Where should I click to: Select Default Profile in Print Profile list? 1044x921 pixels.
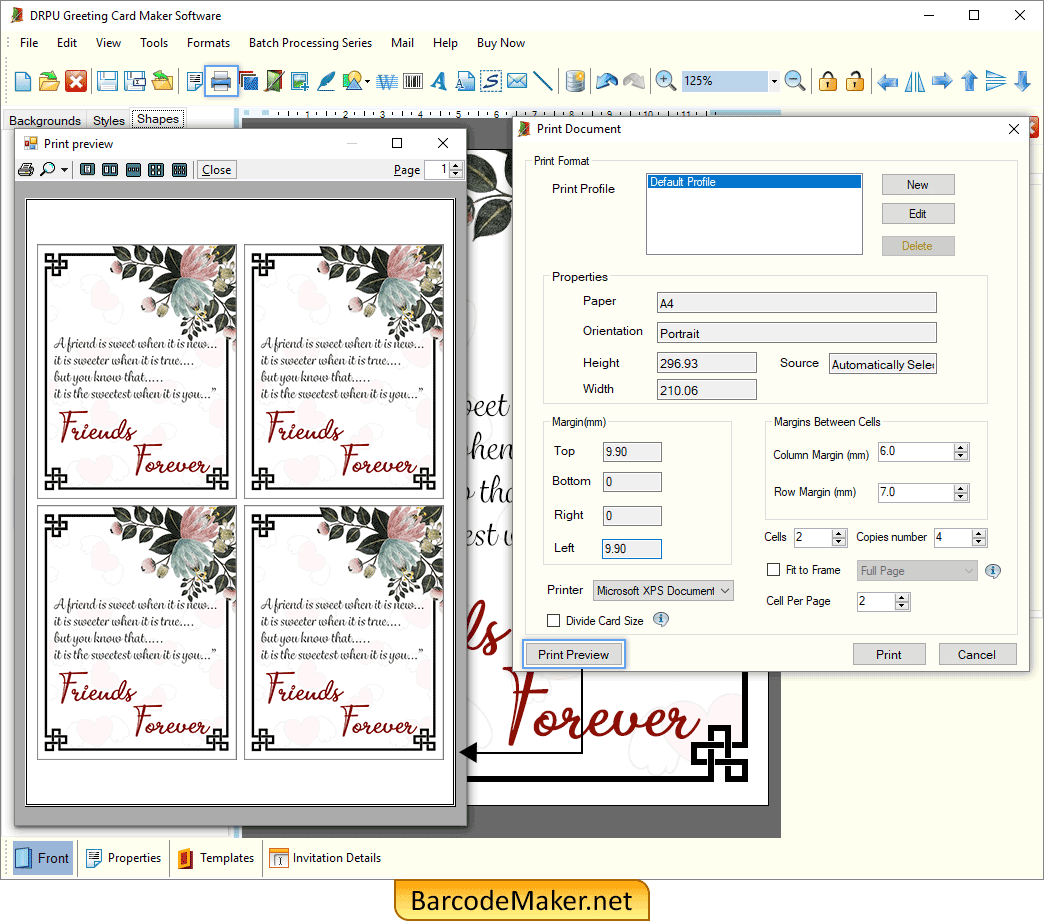point(754,182)
